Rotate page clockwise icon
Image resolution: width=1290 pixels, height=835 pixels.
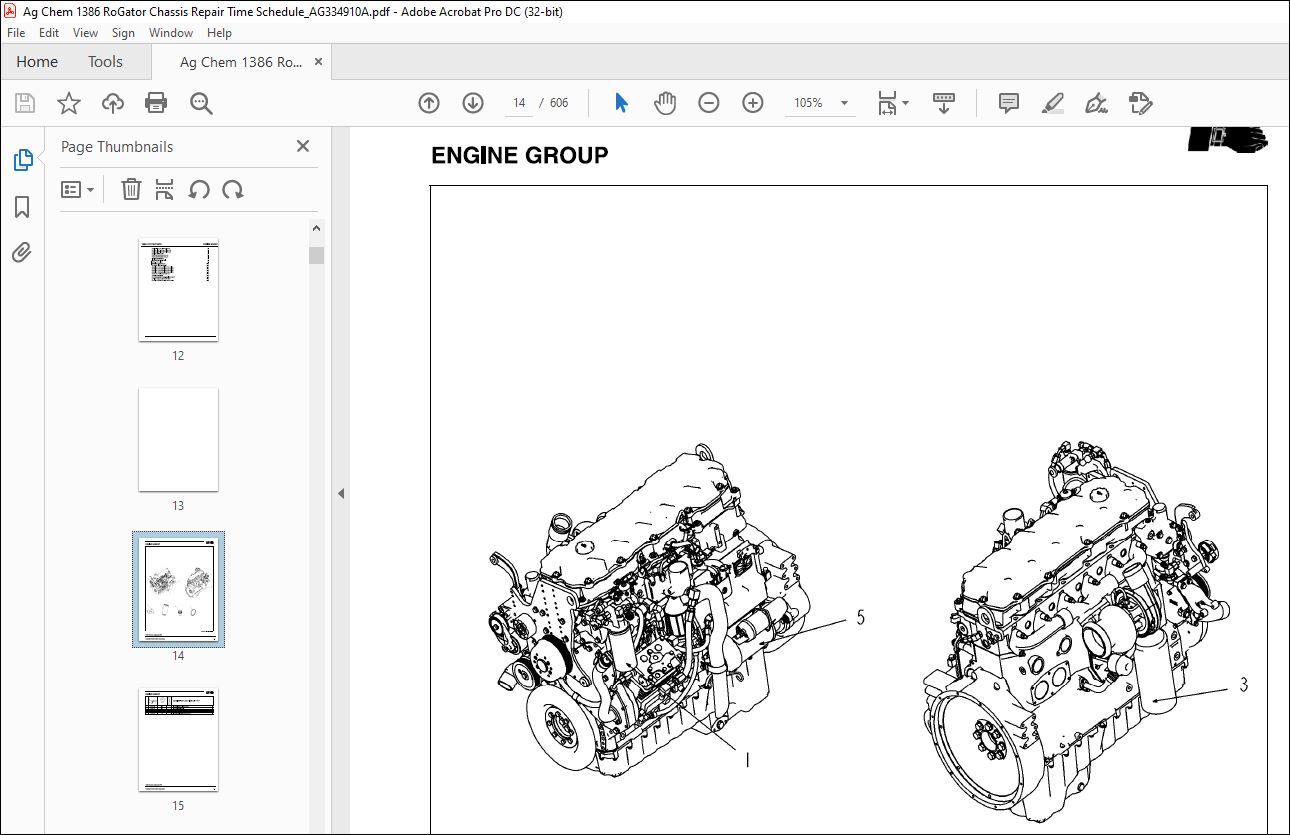click(x=233, y=189)
